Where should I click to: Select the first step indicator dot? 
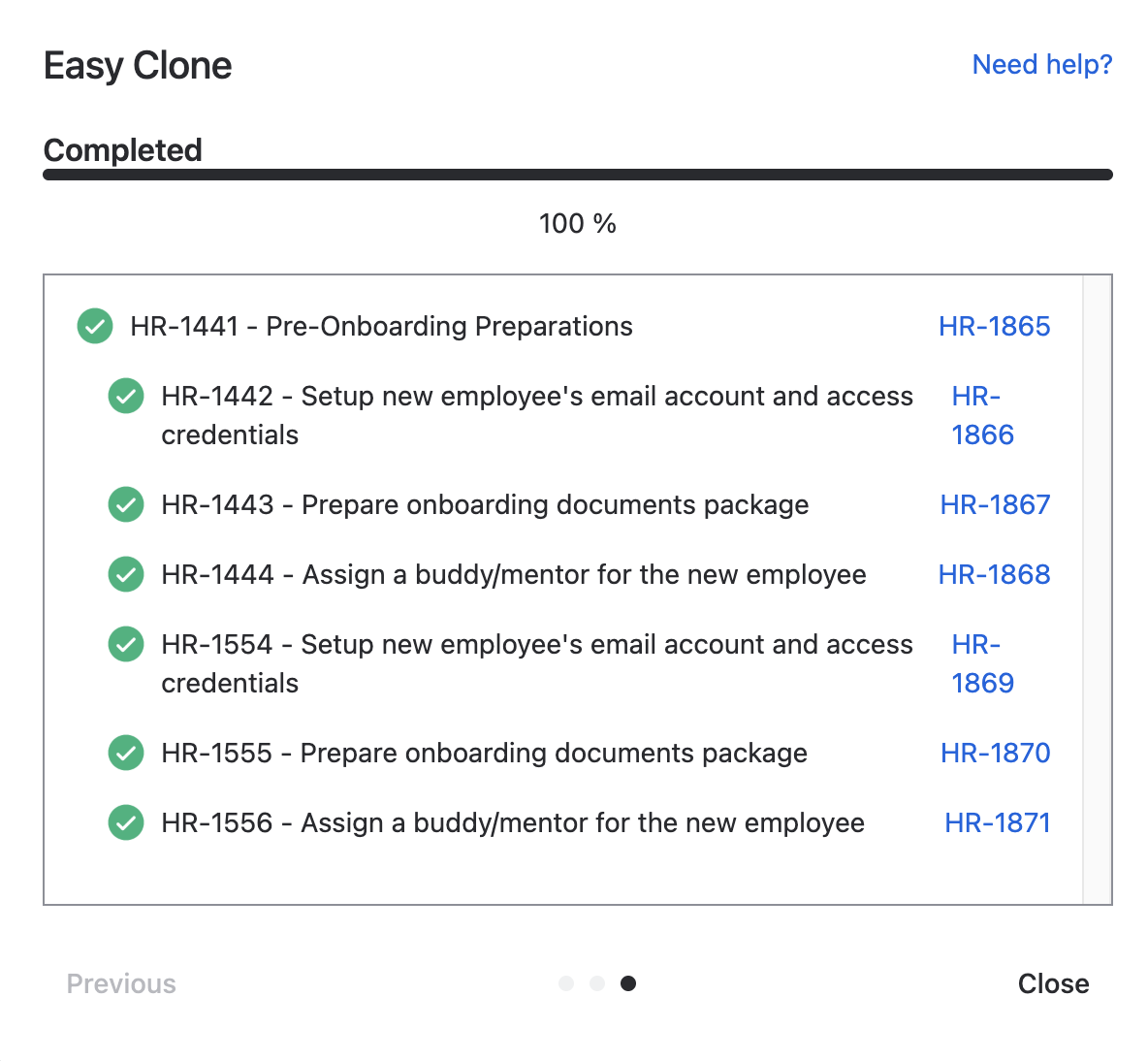tap(566, 983)
